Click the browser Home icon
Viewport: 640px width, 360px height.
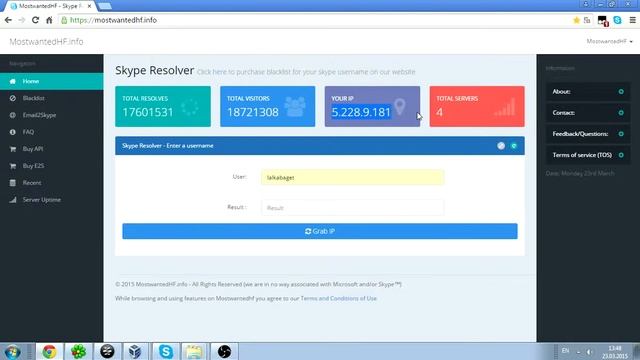click(x=49, y=20)
